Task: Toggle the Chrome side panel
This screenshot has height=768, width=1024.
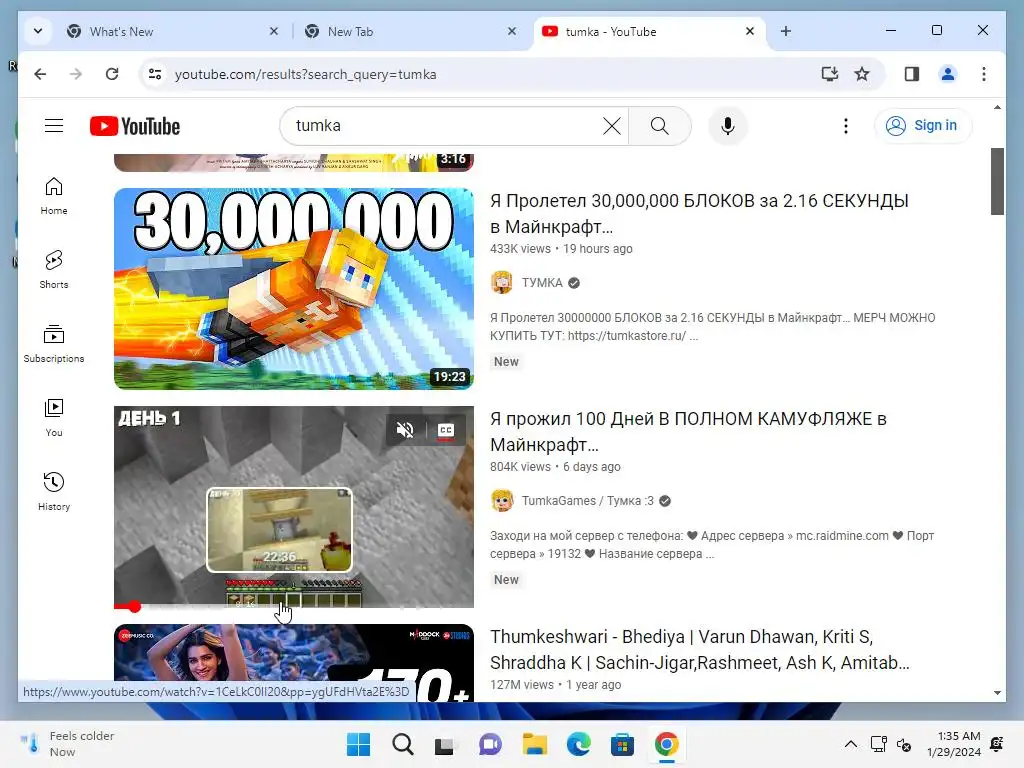Action: pyautogui.click(x=912, y=74)
